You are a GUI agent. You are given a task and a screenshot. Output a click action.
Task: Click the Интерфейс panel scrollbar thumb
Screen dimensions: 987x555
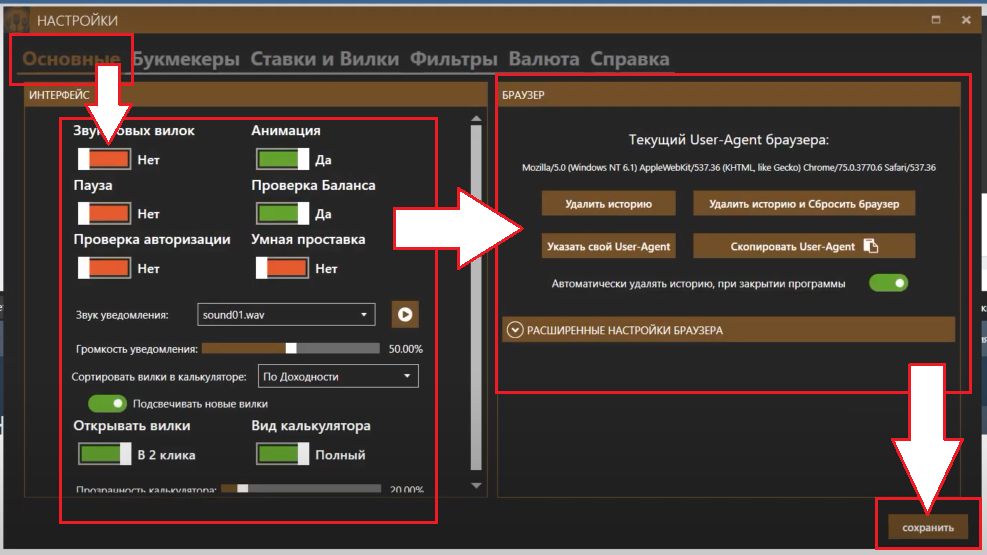pos(477,298)
